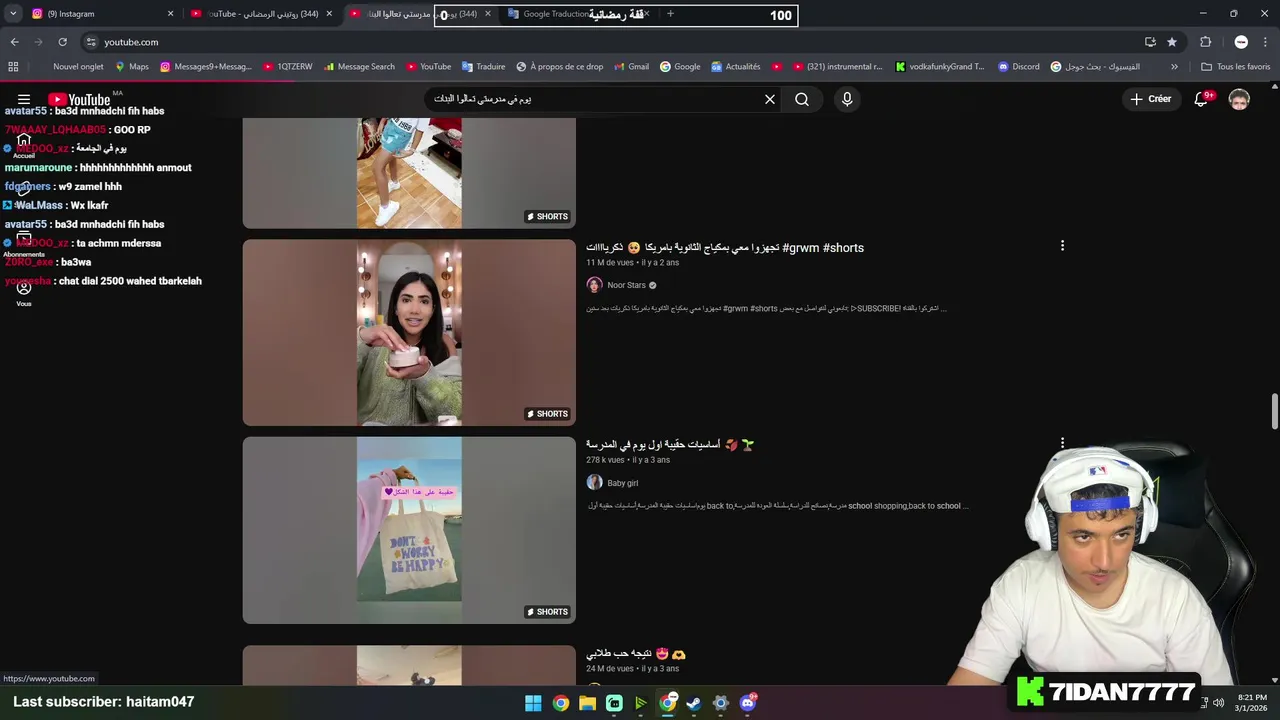1280x720 pixels.
Task: Open Discord from the taskbar
Action: coord(748,703)
